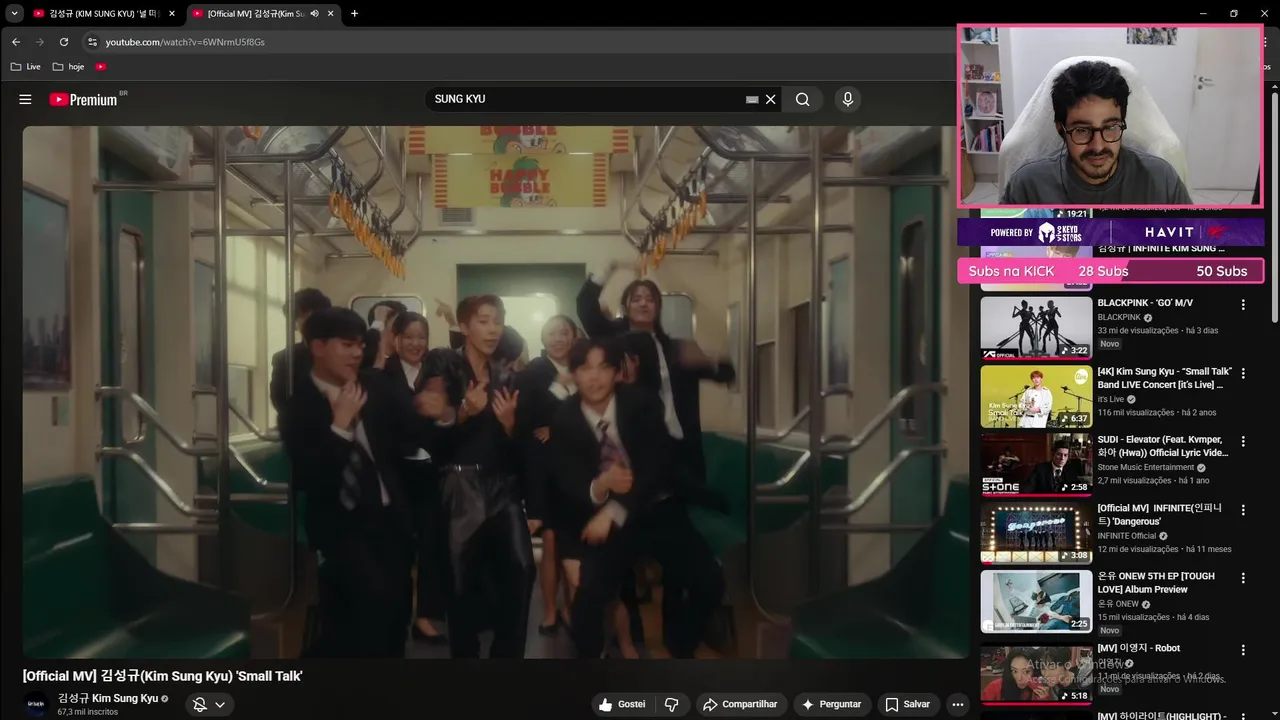
Task: Run search with the magnifier button
Action: [x=802, y=99]
